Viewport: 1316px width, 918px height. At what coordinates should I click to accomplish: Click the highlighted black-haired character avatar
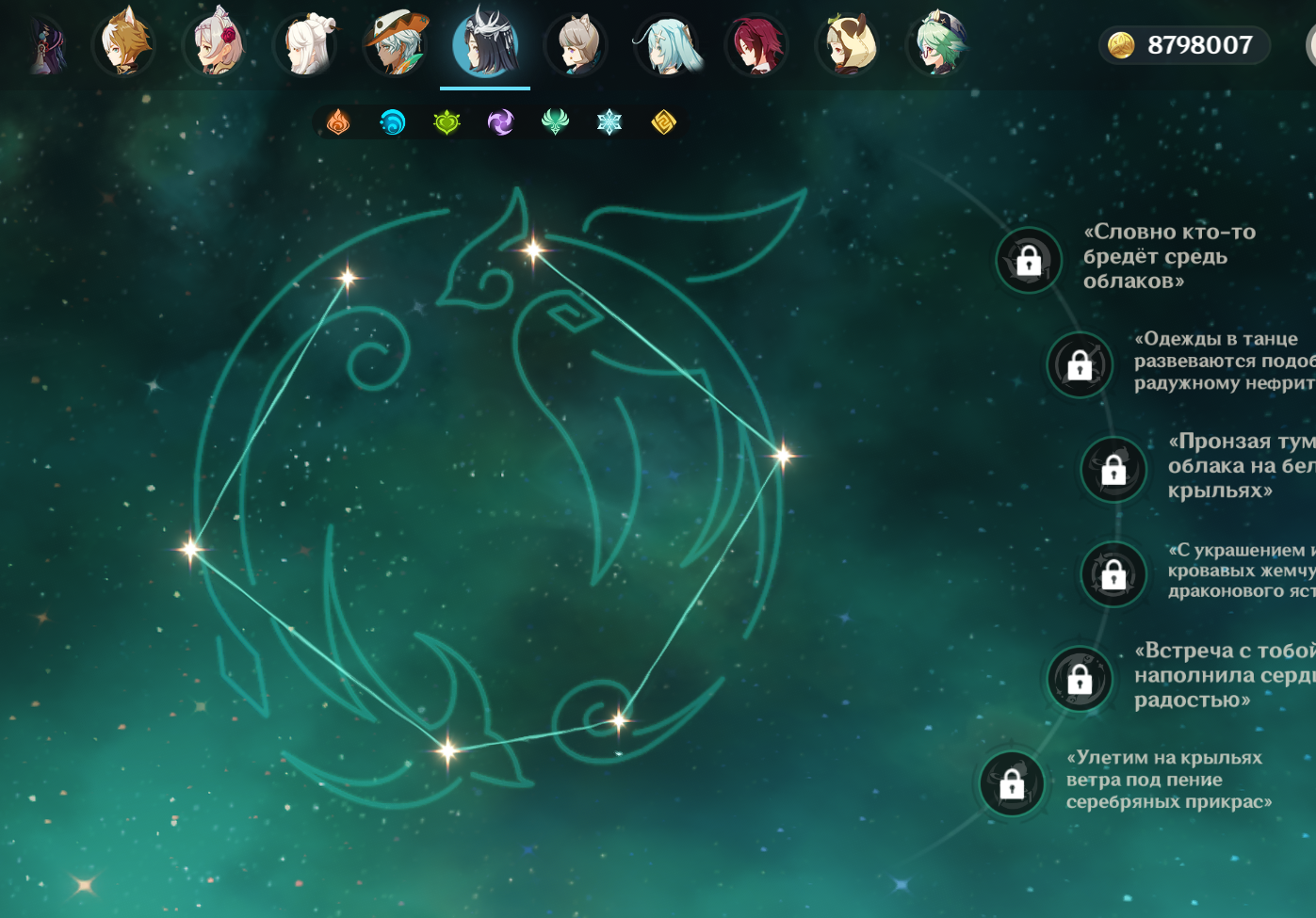(485, 42)
